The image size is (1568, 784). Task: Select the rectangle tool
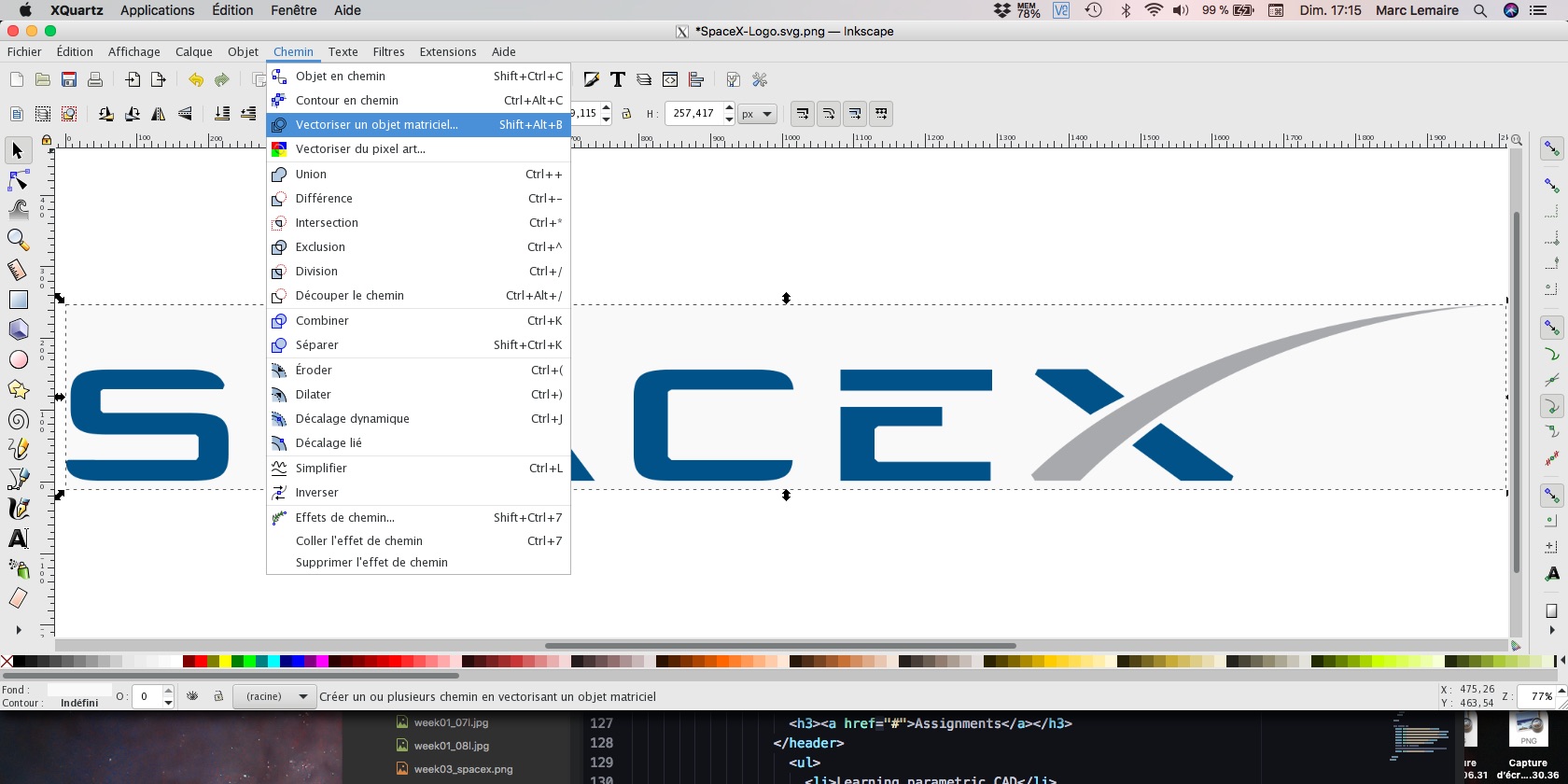click(18, 300)
